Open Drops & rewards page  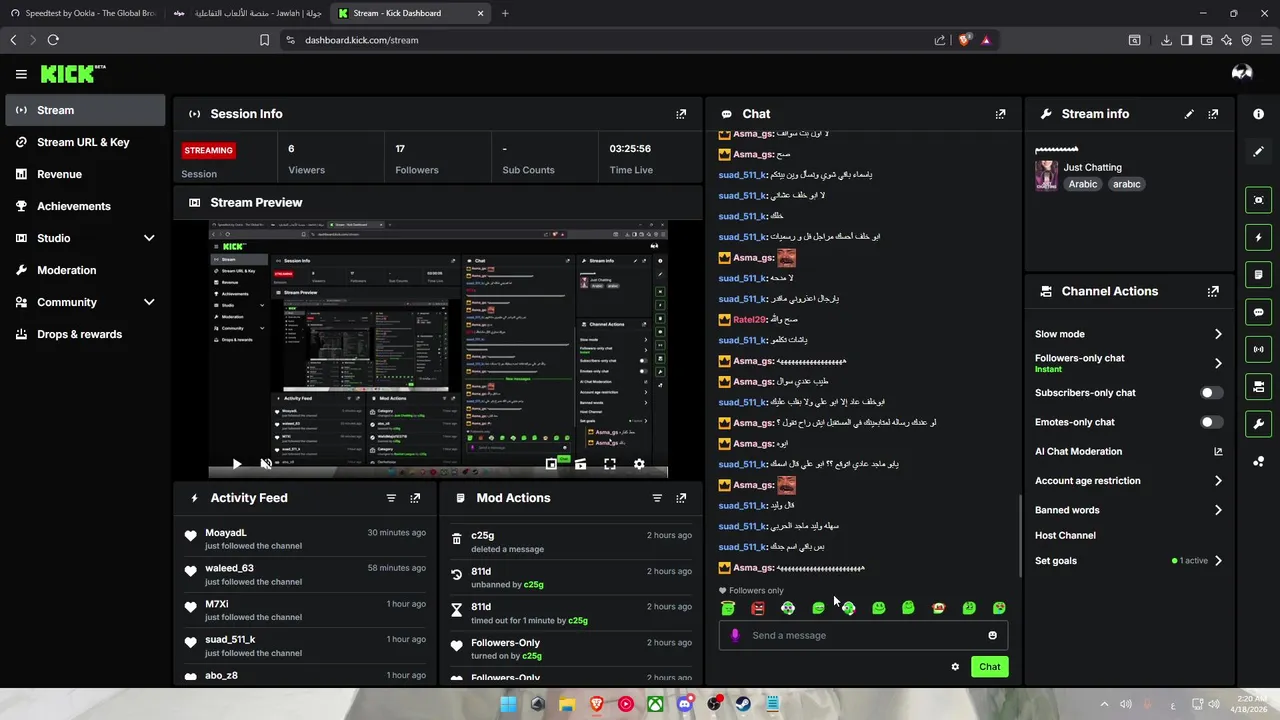pos(85,334)
